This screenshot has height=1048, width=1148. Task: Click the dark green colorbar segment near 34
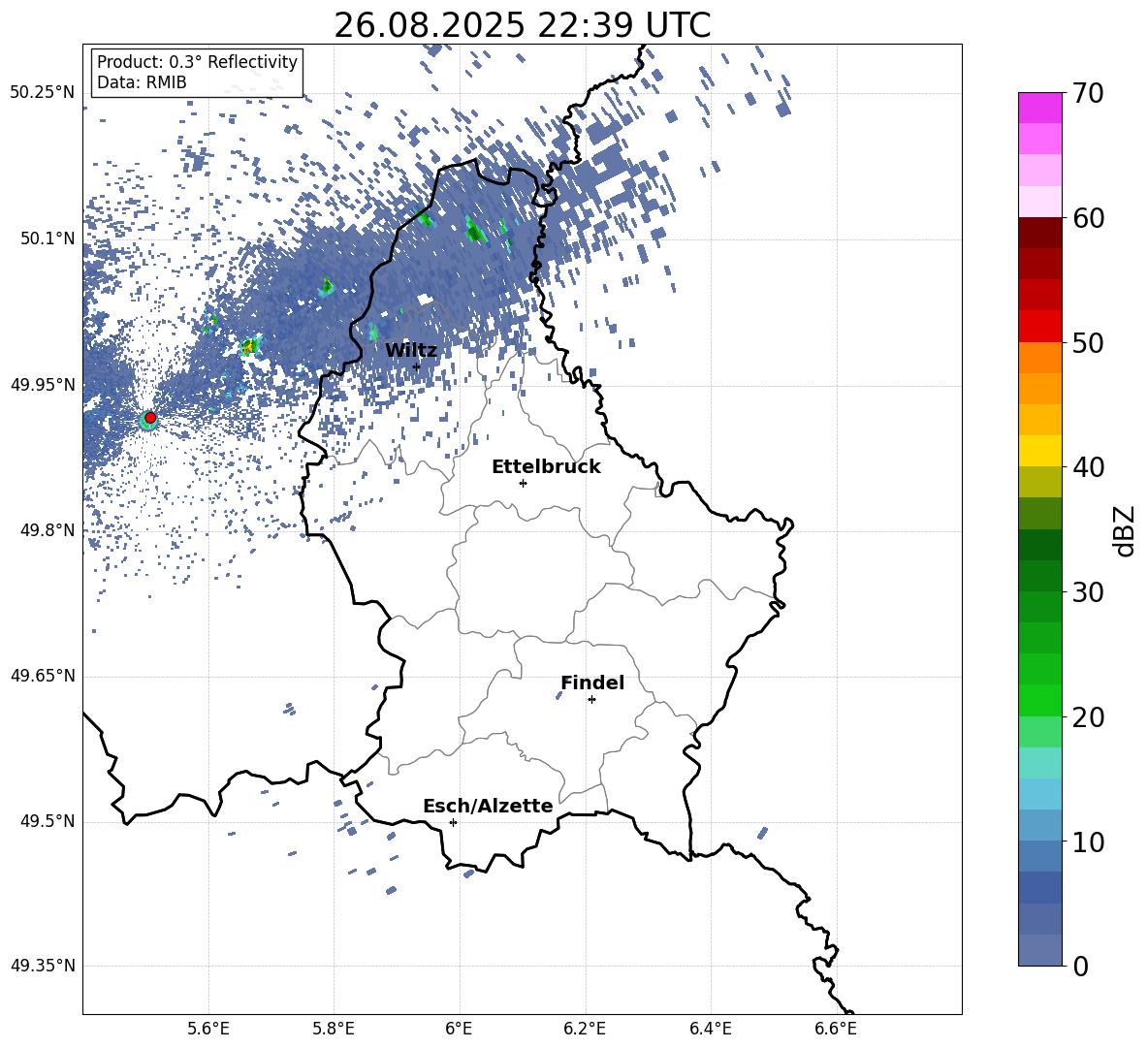point(1039,545)
